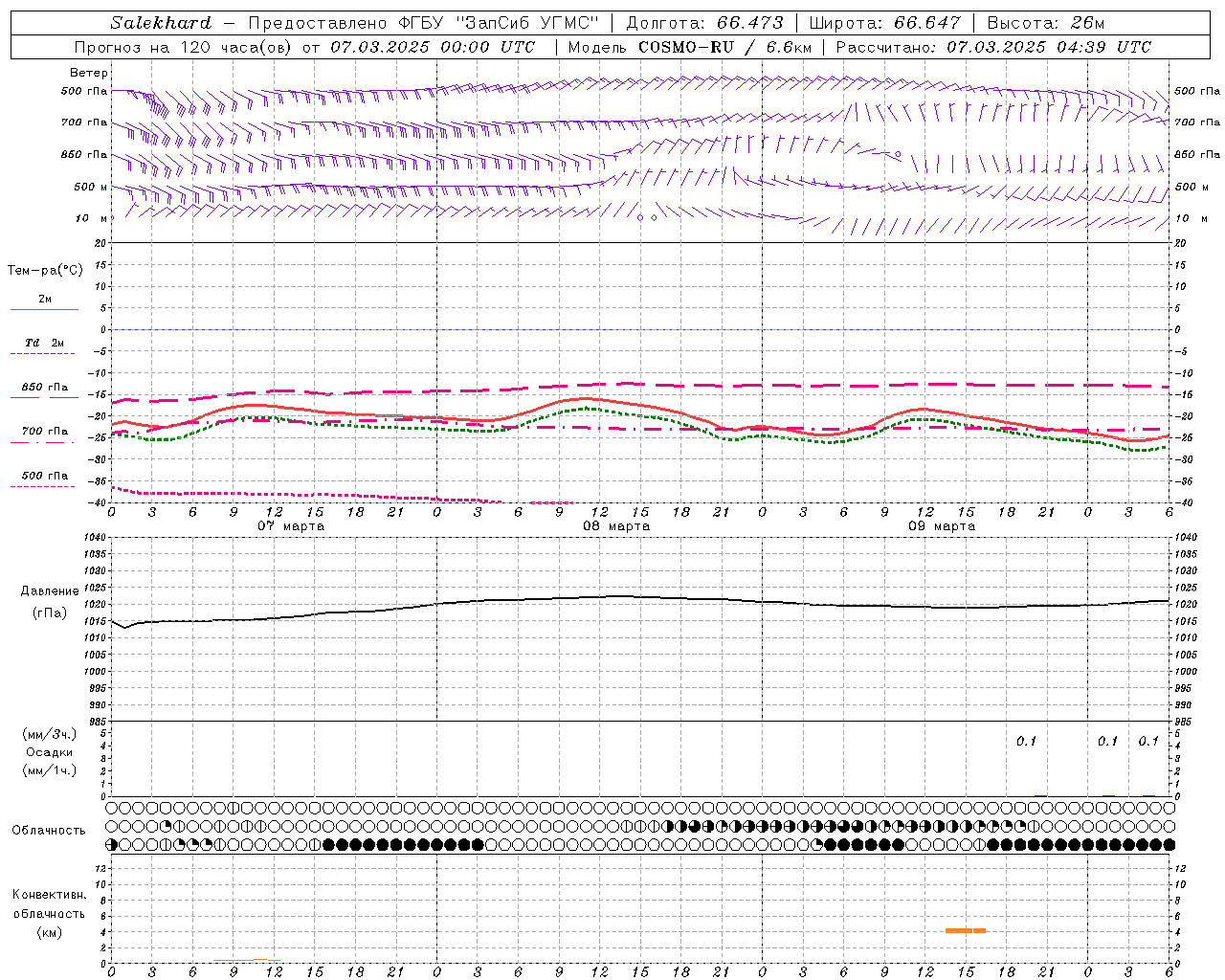Click the "Td 2м" dew point legend entry
This screenshot has width=1225, height=980.
(x=44, y=343)
